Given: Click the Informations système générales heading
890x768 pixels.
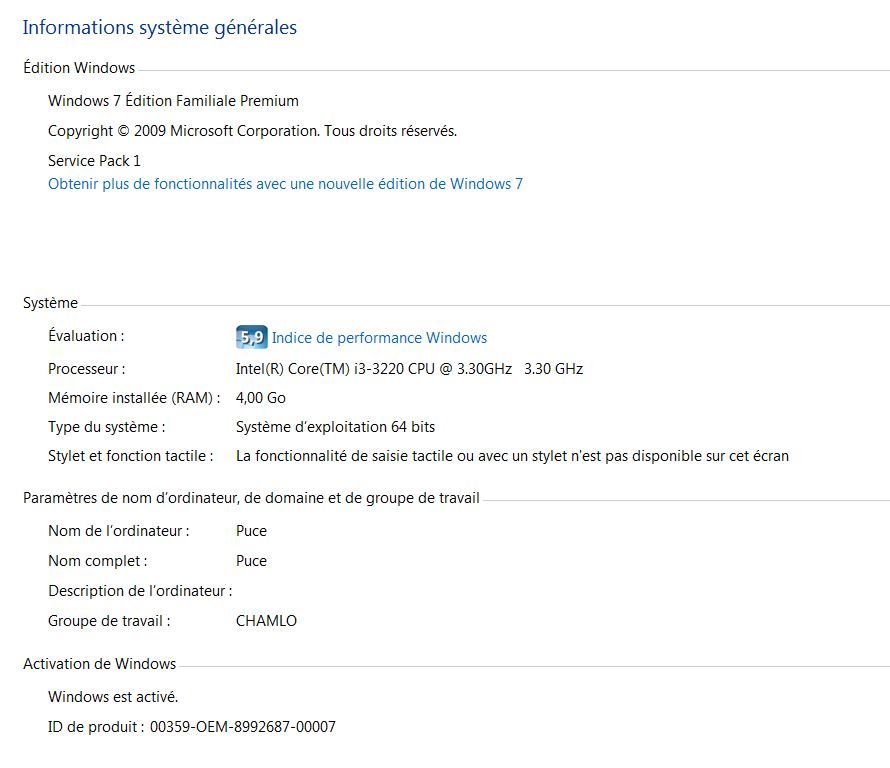Looking at the screenshot, I should click(159, 27).
